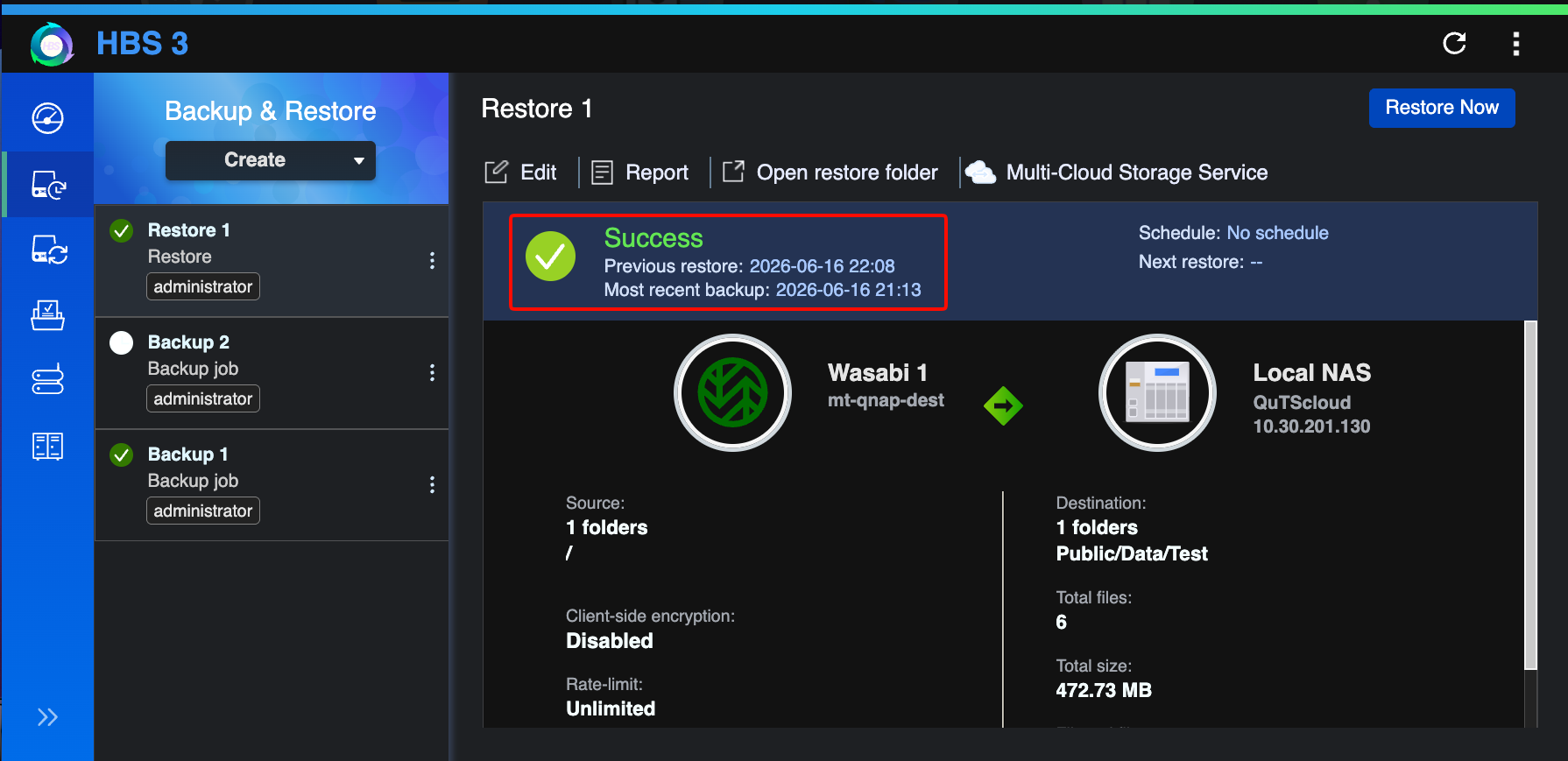Click the Restore Now button
1568x761 pixels.
tap(1442, 108)
